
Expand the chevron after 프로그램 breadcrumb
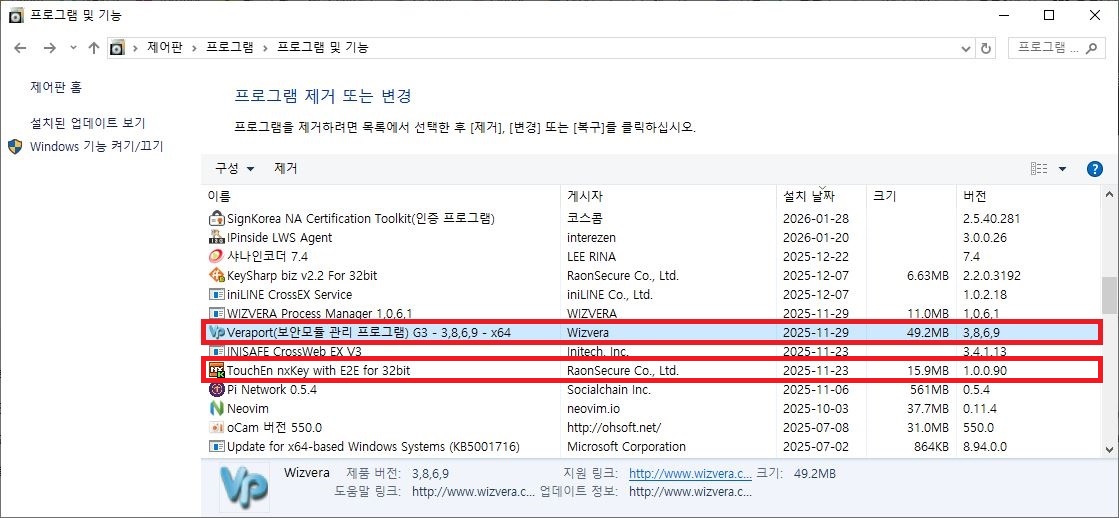(265, 48)
